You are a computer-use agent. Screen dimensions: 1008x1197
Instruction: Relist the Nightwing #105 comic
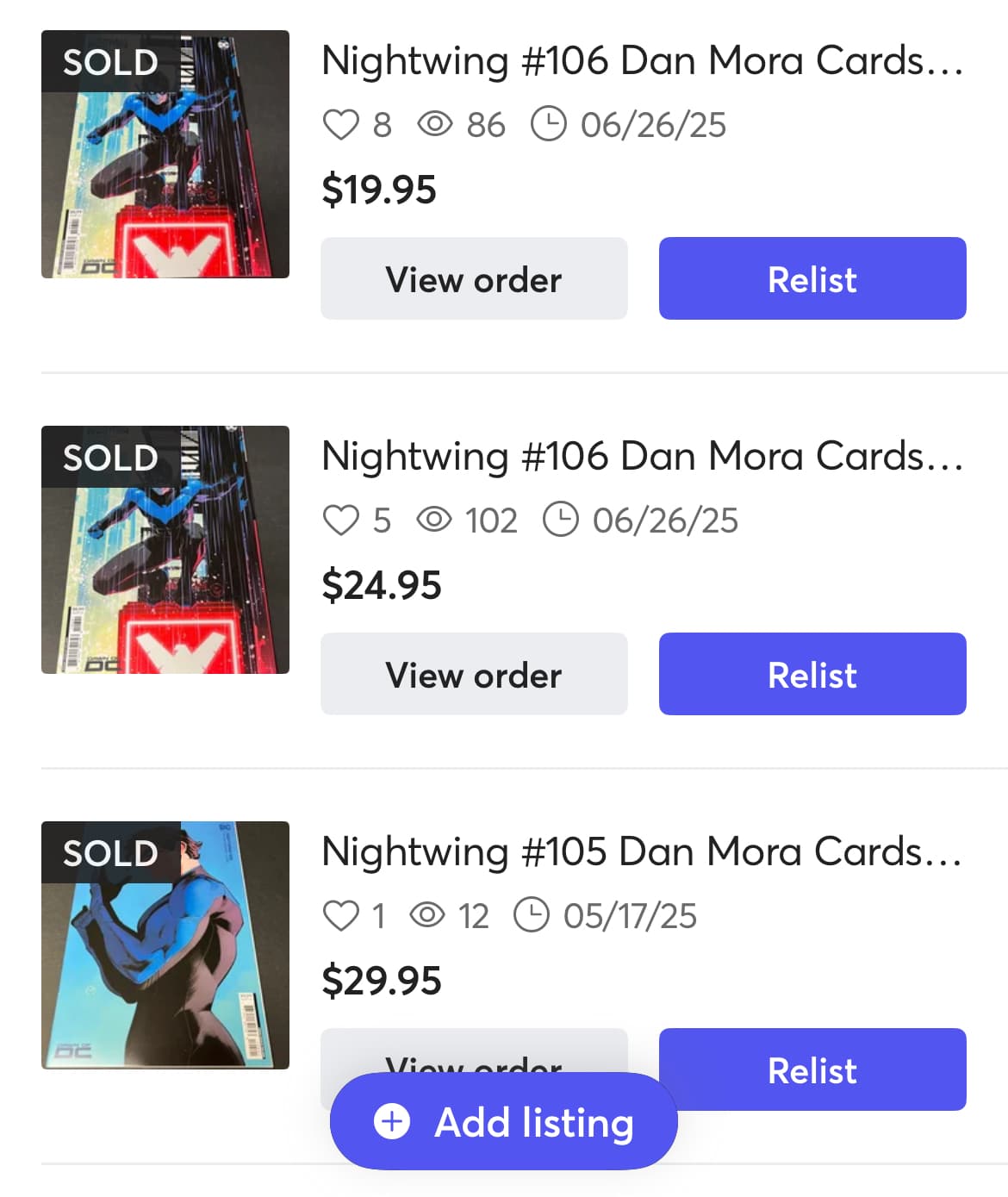[x=812, y=1069]
